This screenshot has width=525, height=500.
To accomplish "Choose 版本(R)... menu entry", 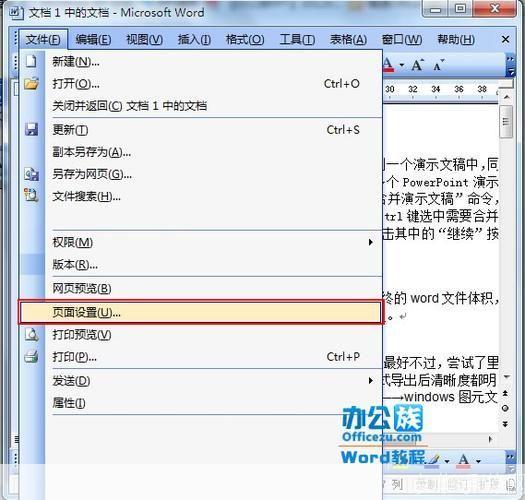I will tap(201, 265).
